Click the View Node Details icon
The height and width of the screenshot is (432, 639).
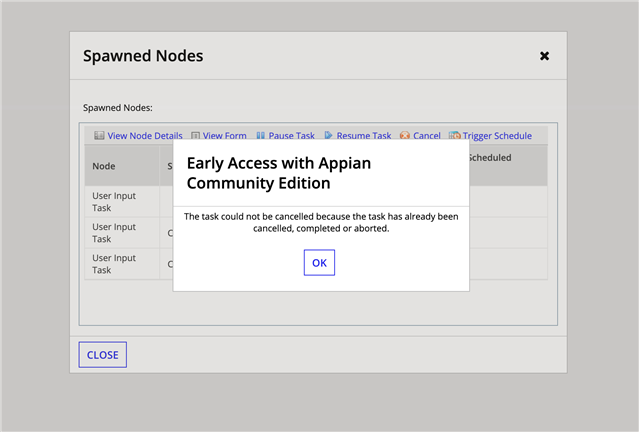click(x=99, y=135)
